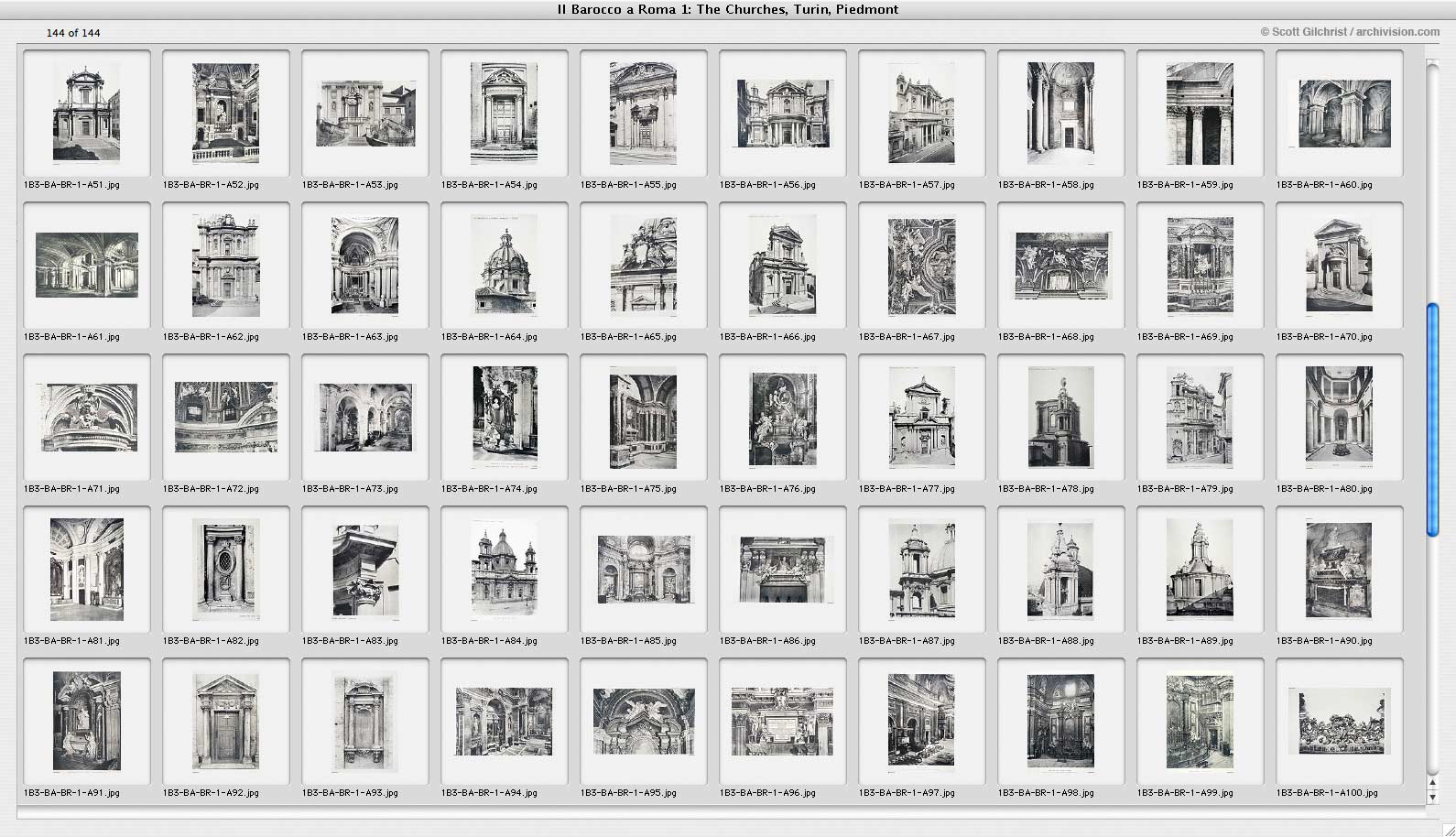Click the caption "1B3-BA-BR-1-A62.jpg"
This screenshot has height=837, width=1456.
(x=211, y=337)
